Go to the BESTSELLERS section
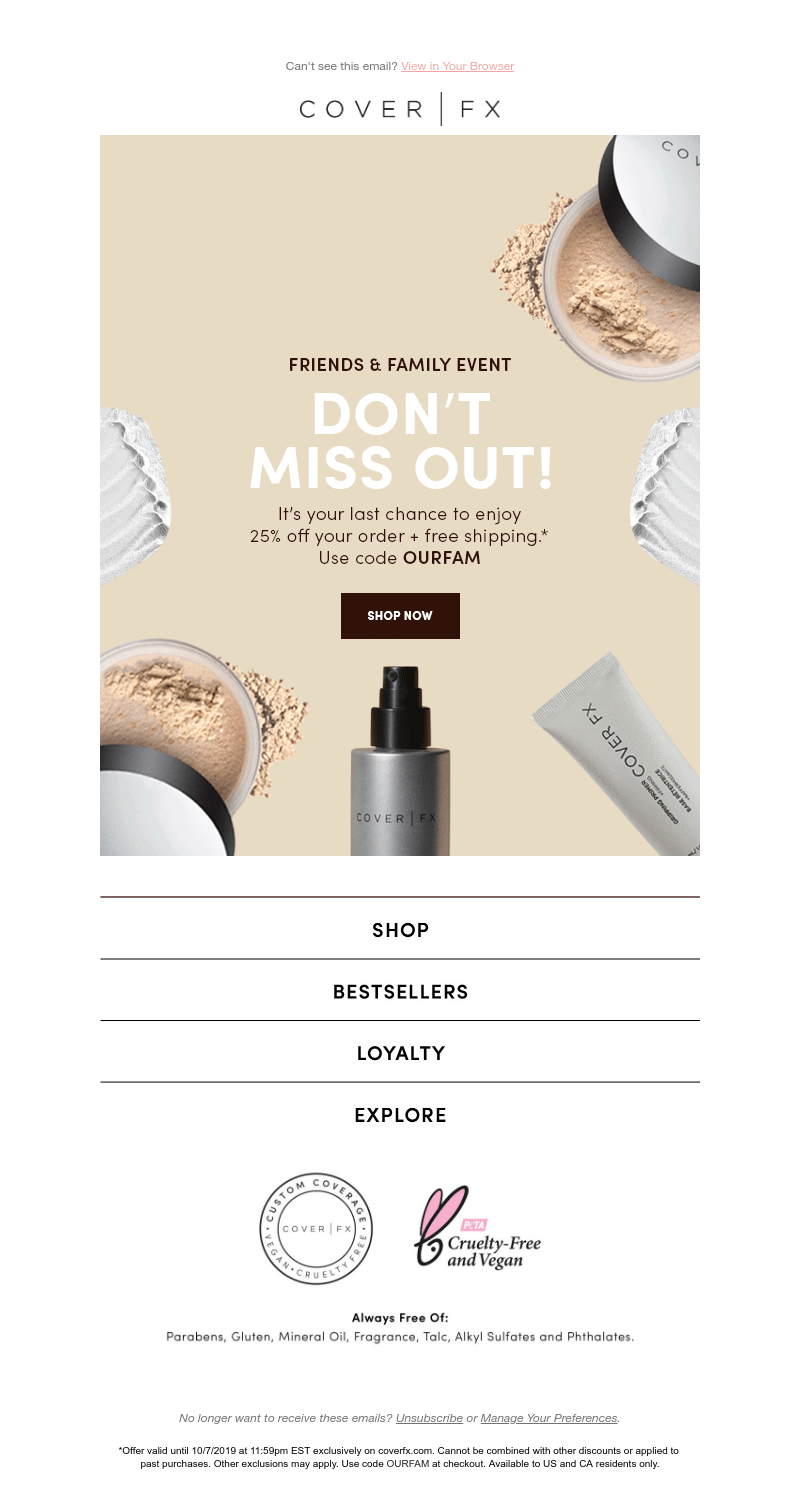800x1500 pixels. pos(400,991)
